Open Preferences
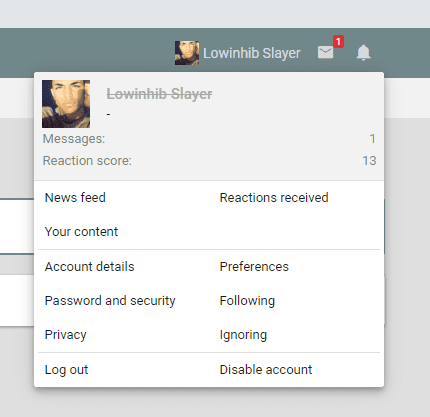This screenshot has height=417, width=430. coord(254,266)
